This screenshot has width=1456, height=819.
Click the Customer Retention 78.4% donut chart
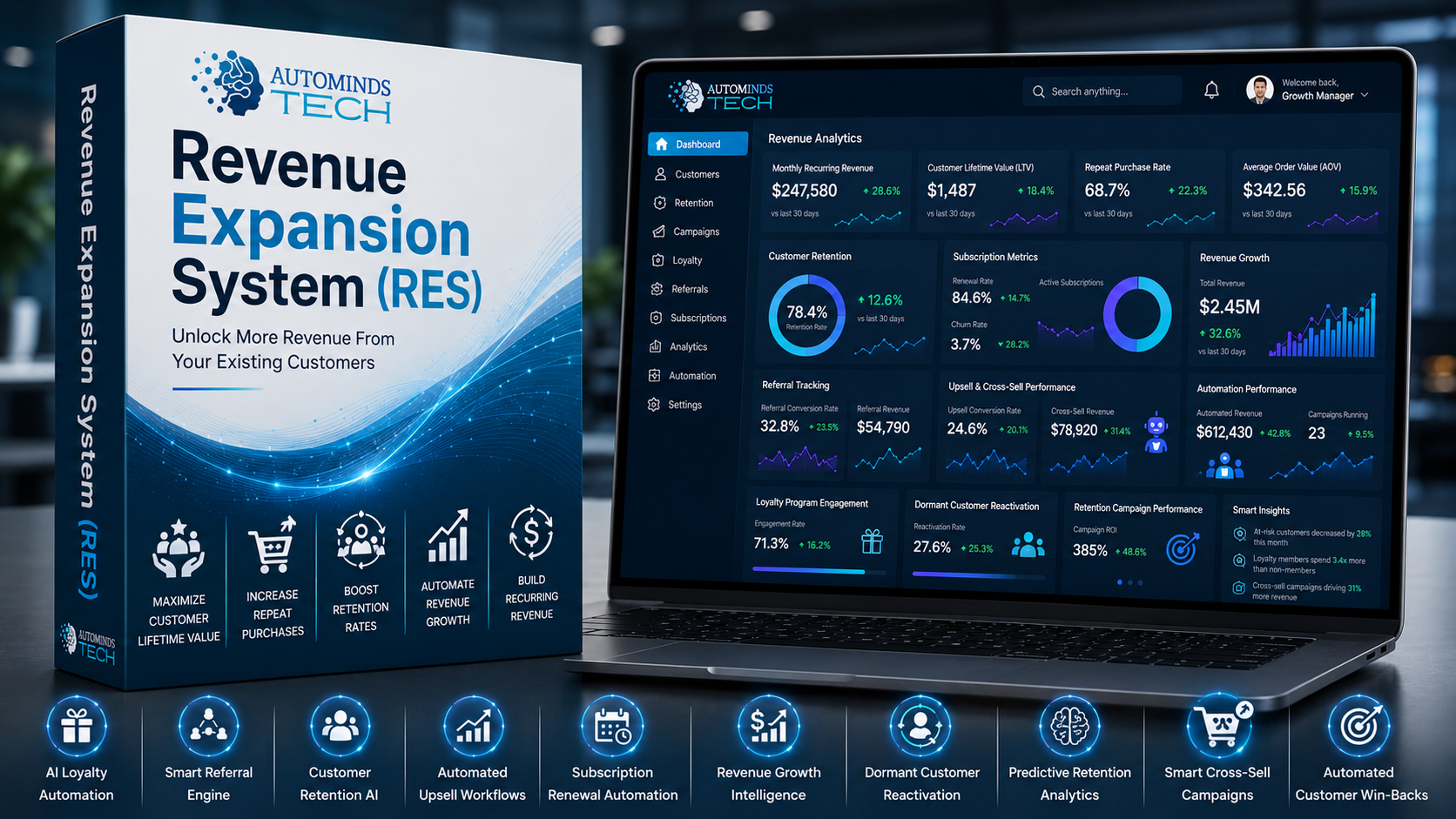[x=806, y=316]
